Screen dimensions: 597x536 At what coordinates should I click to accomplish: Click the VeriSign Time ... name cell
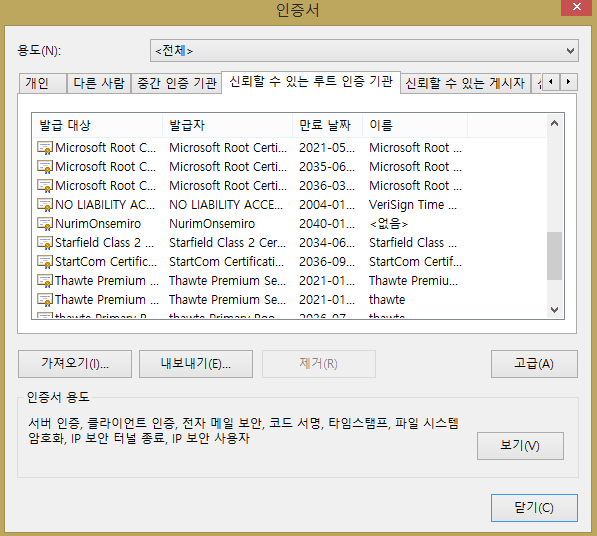[x=413, y=205]
